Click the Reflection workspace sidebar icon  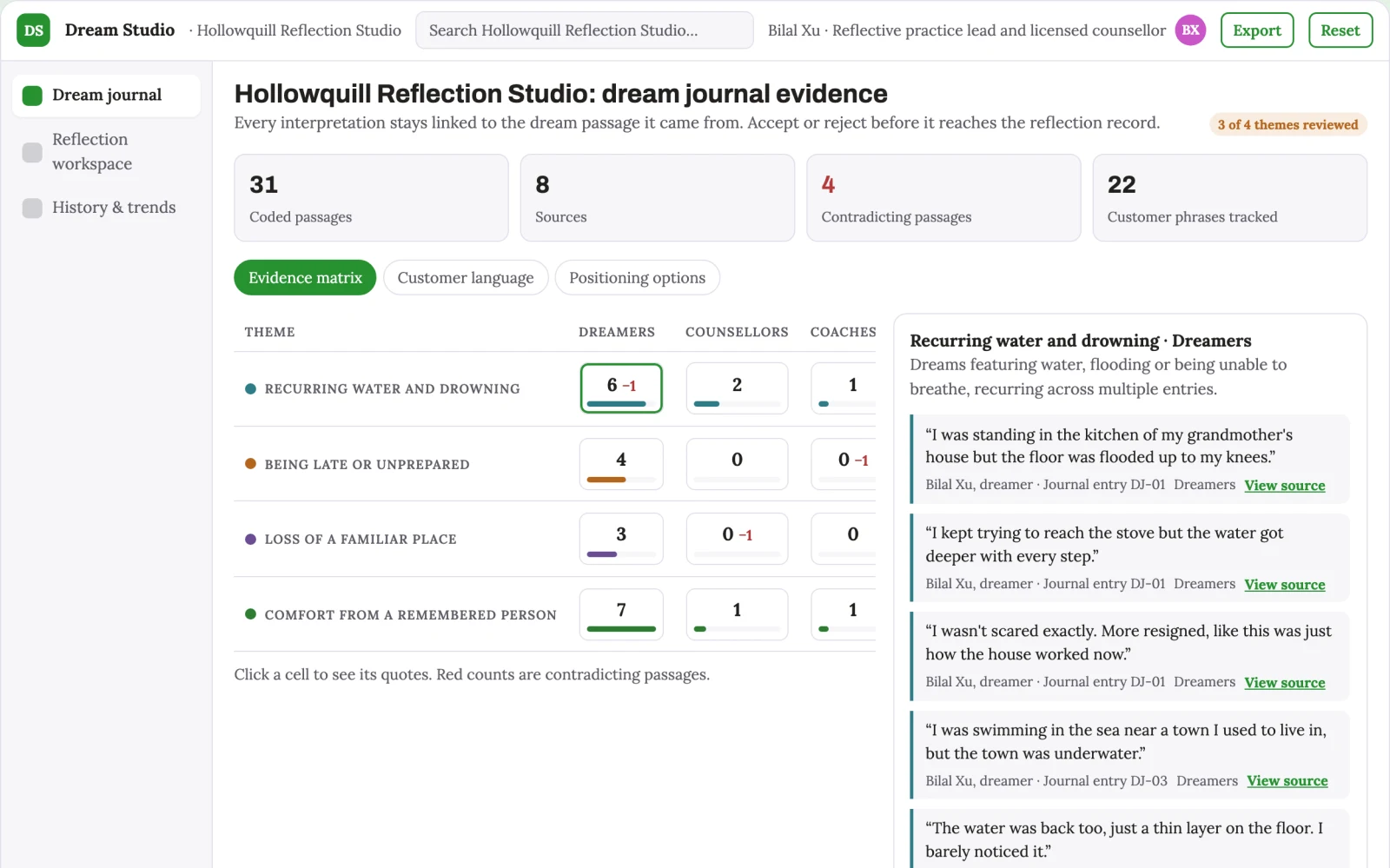point(32,152)
